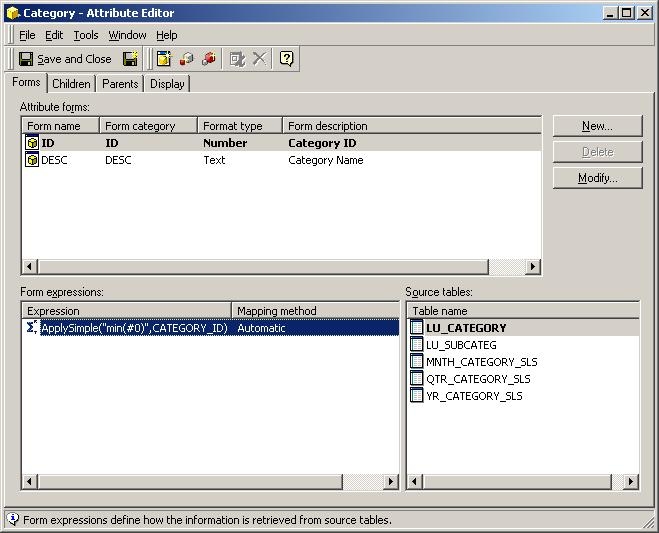This screenshot has height=533, width=659.
Task: Click the red cubes toolbar icon
Action: click(208, 59)
